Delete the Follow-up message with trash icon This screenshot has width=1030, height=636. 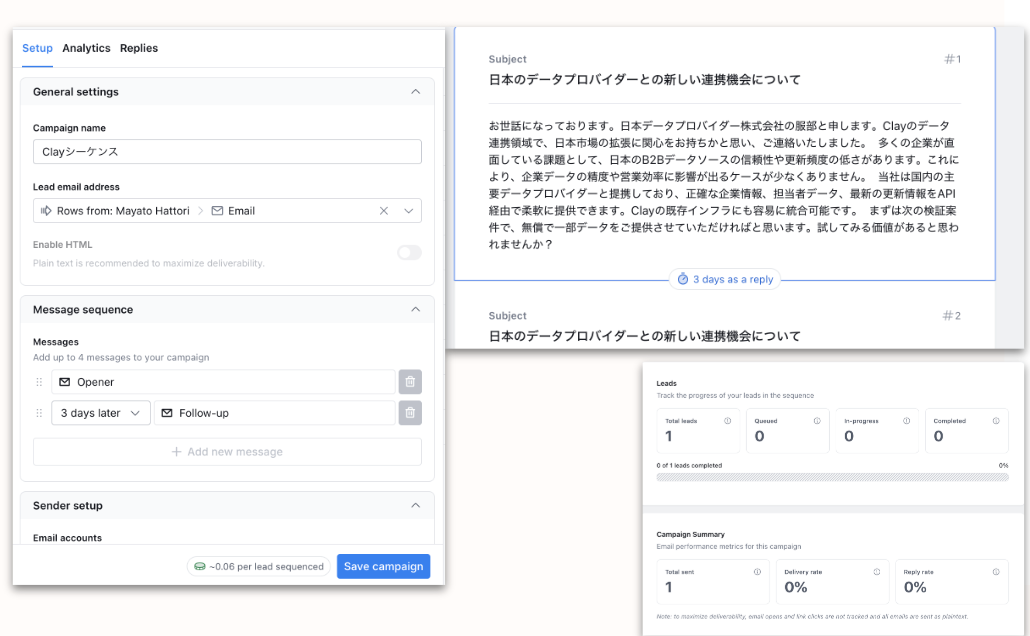pyautogui.click(x=410, y=413)
